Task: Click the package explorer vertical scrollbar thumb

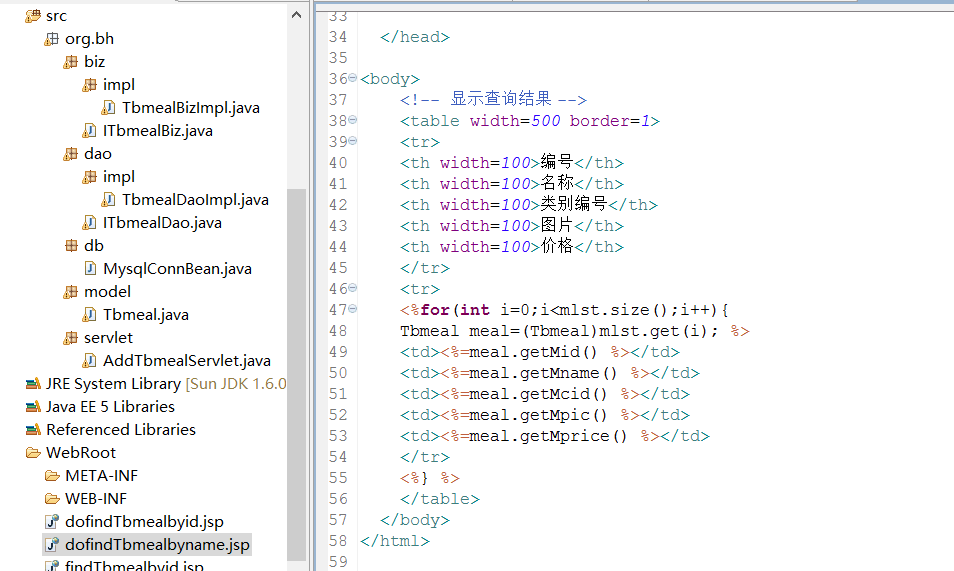Action: pyautogui.click(x=296, y=374)
